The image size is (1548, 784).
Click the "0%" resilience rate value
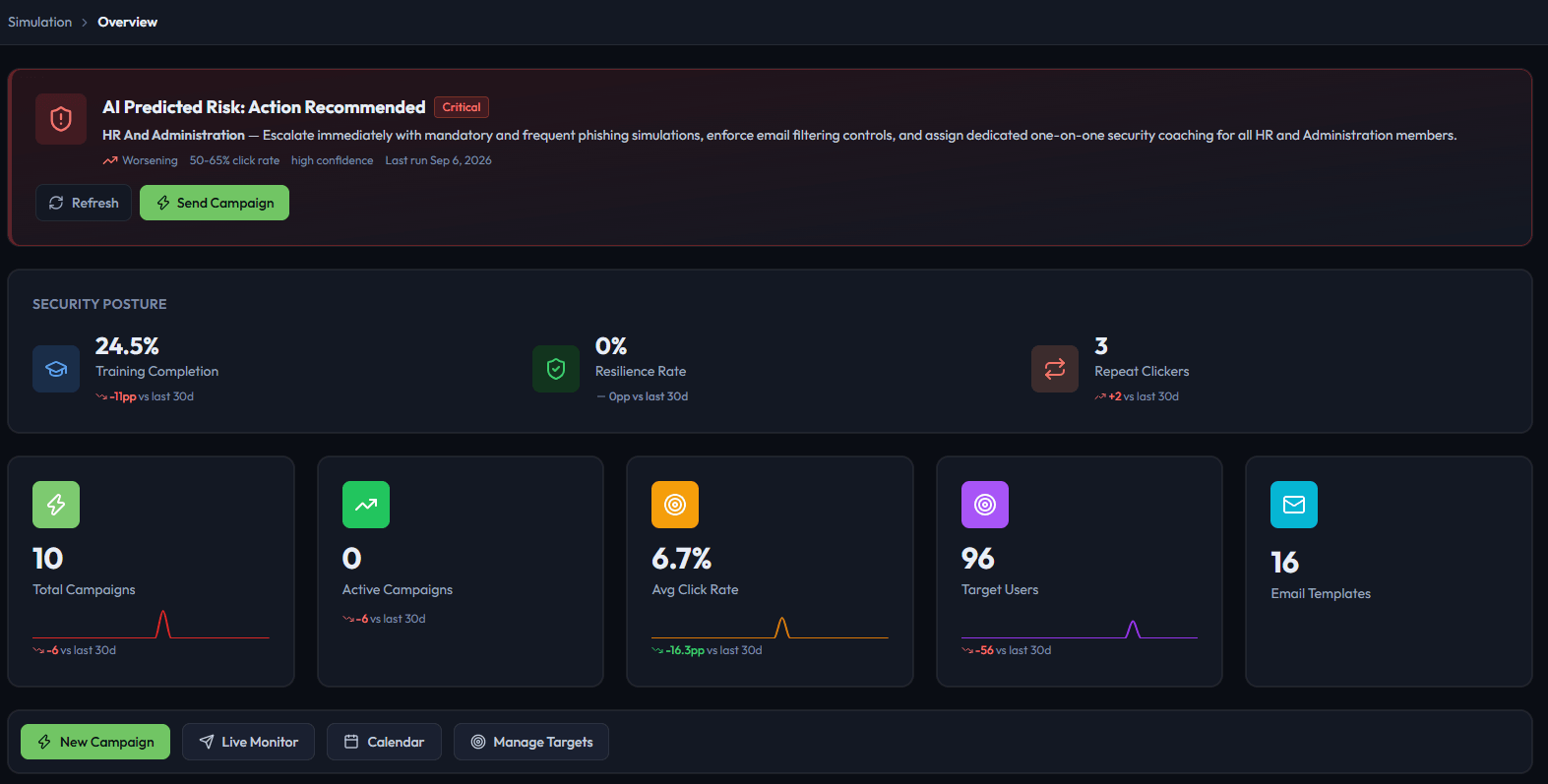pos(611,346)
